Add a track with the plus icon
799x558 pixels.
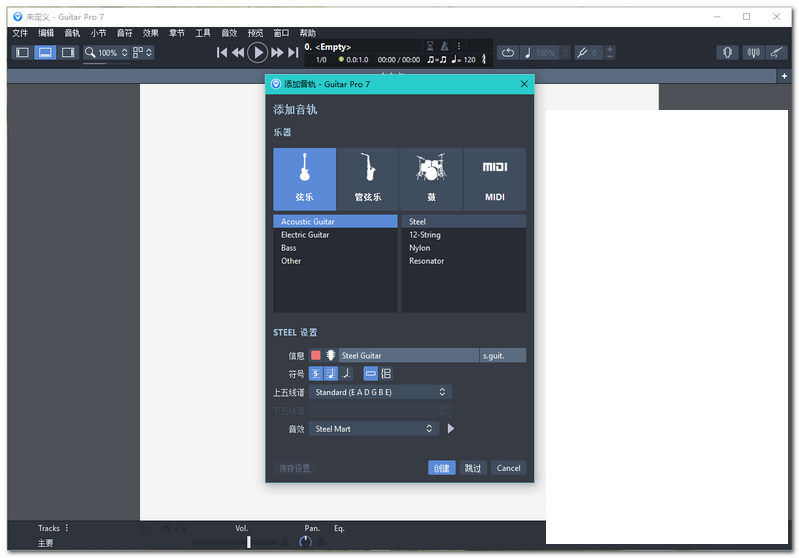(784, 76)
